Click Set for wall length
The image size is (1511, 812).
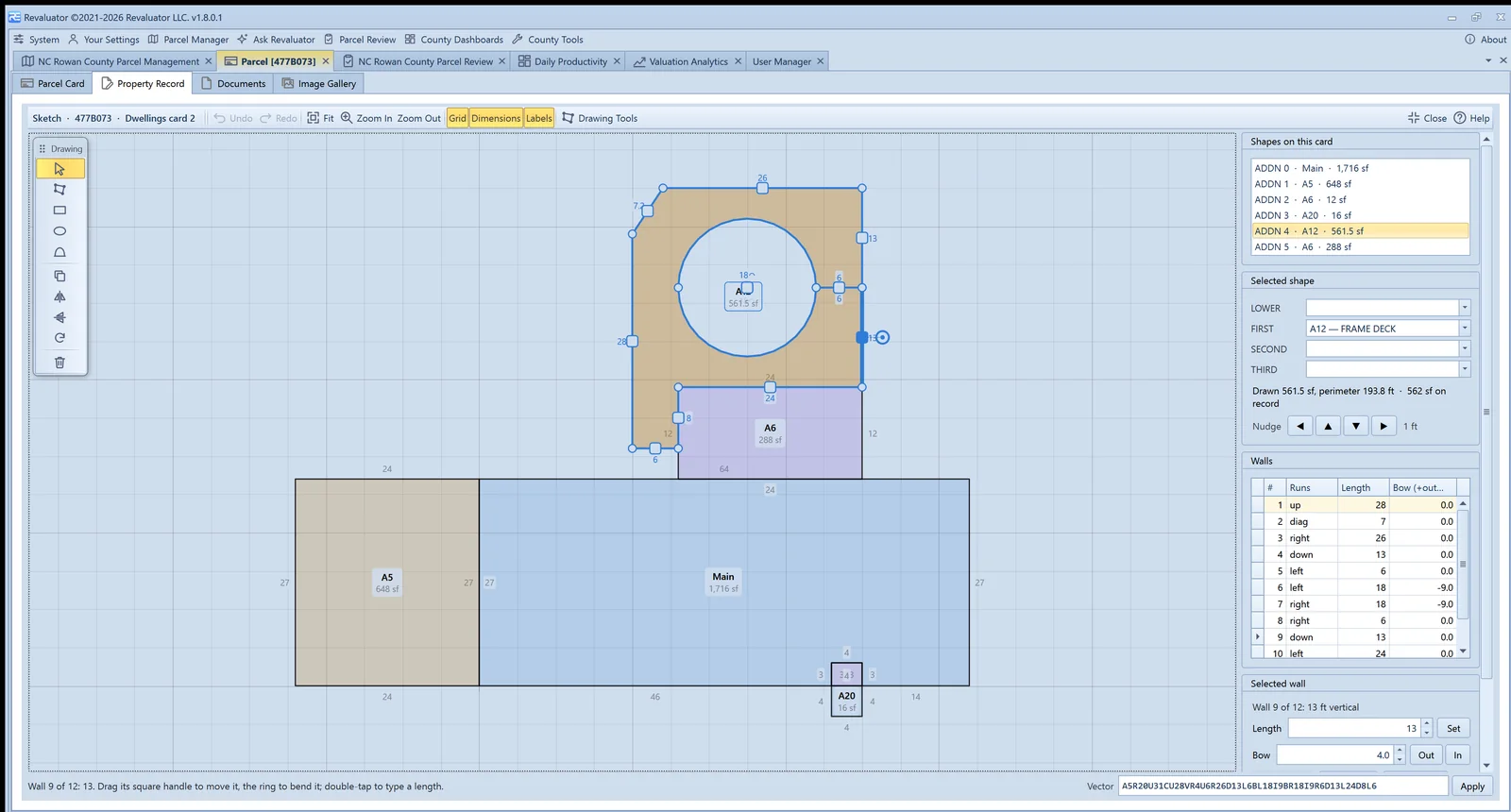click(1453, 729)
